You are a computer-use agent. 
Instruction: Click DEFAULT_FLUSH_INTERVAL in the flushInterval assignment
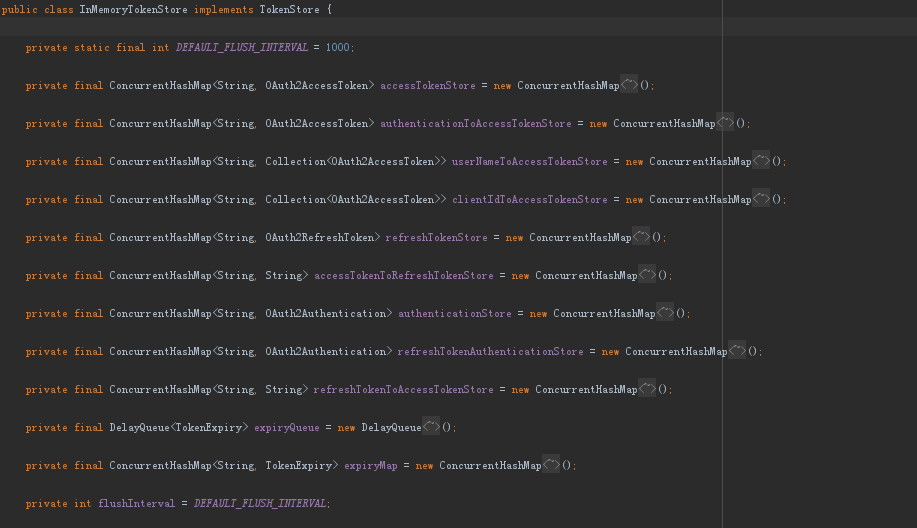pyautogui.click(x=260, y=503)
